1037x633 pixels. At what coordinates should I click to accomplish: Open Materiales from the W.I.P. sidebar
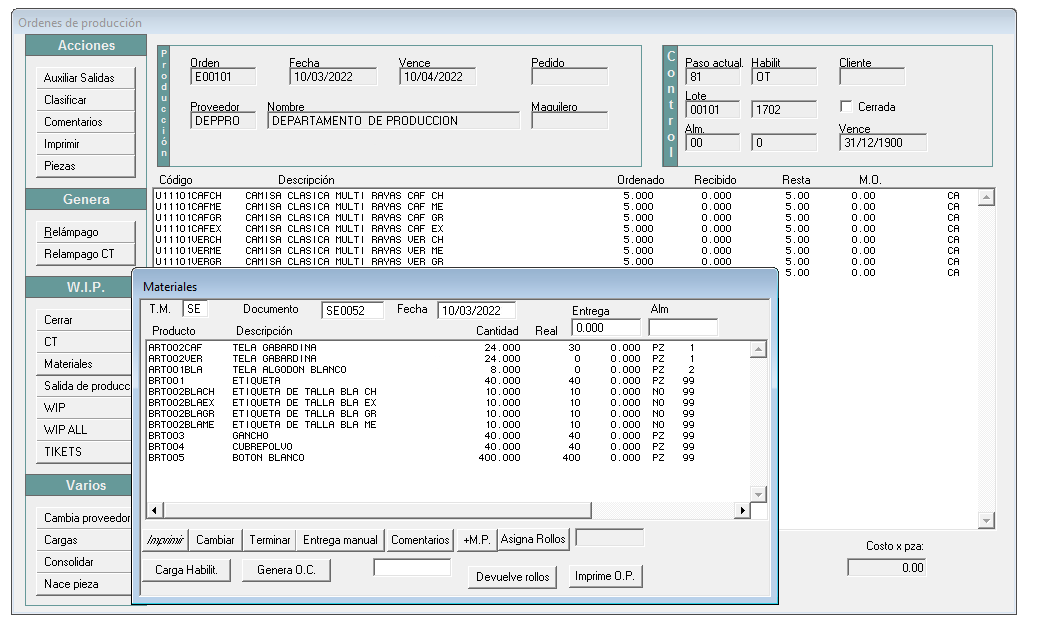84,364
